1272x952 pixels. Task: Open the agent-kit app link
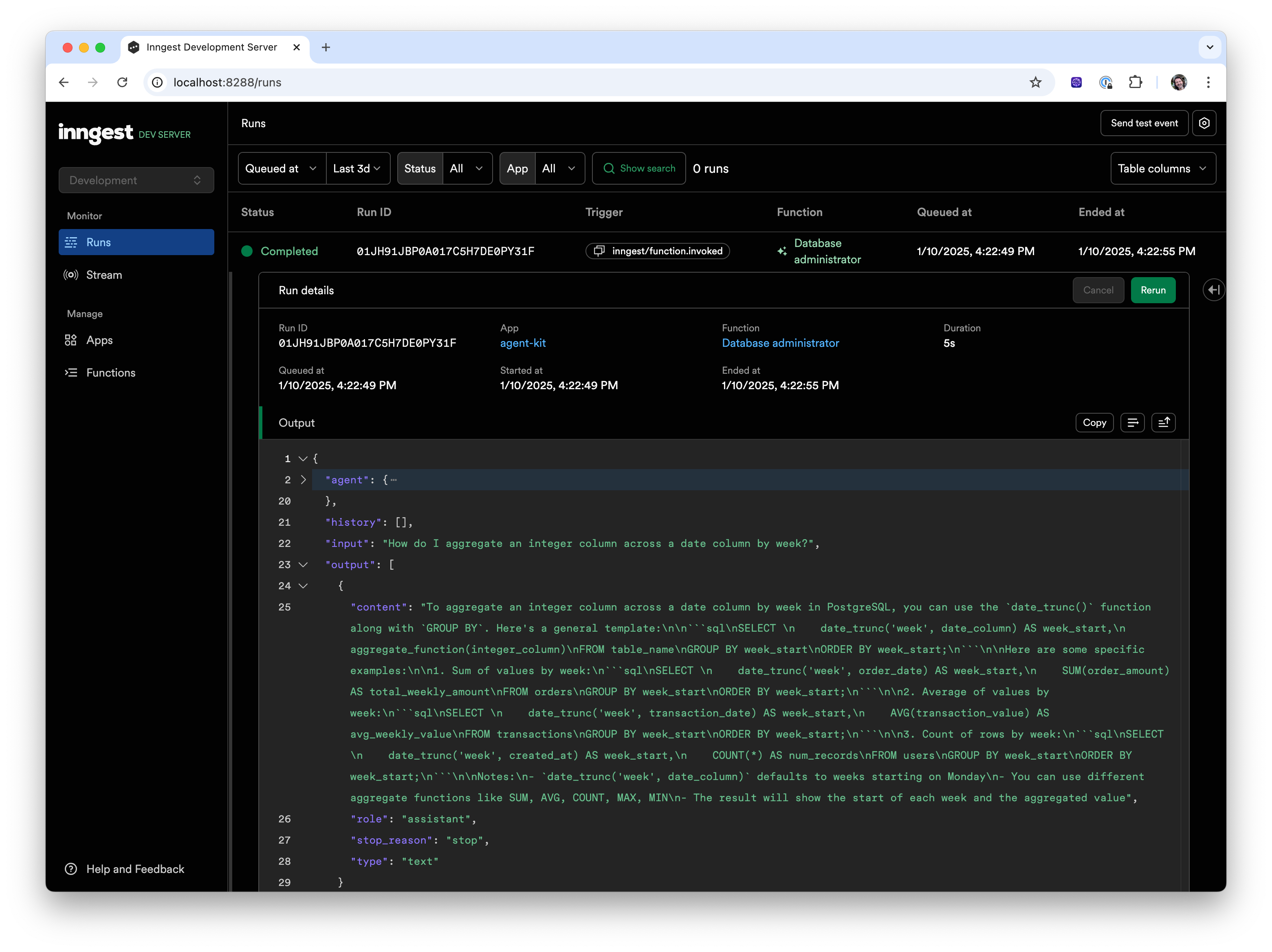(x=522, y=344)
